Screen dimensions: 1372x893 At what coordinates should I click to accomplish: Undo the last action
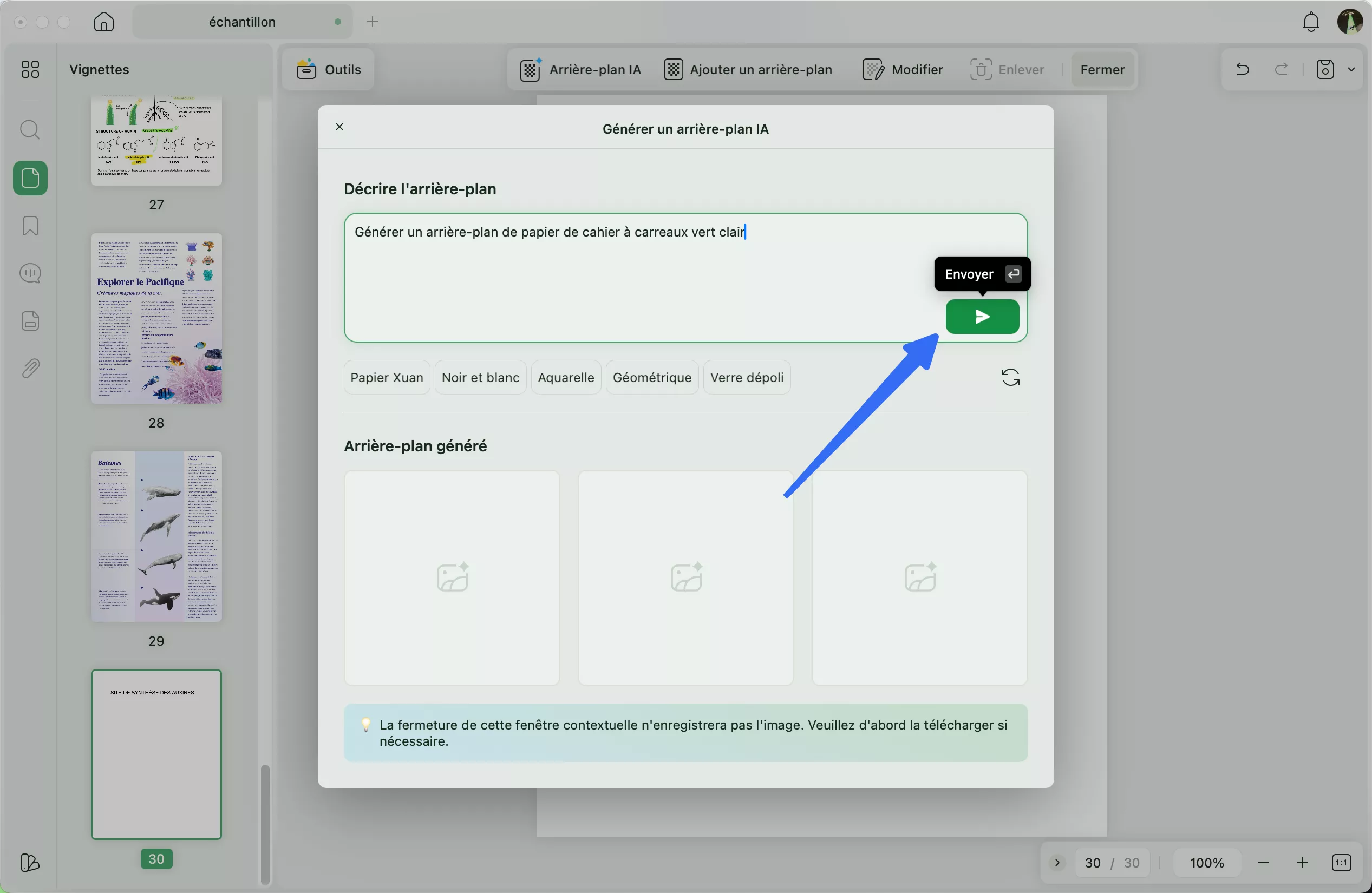(x=1242, y=69)
